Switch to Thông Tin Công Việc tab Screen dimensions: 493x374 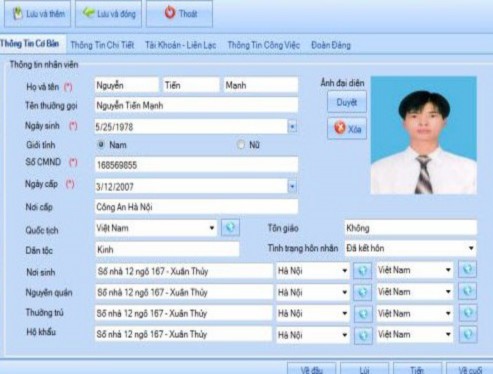[x=263, y=45]
